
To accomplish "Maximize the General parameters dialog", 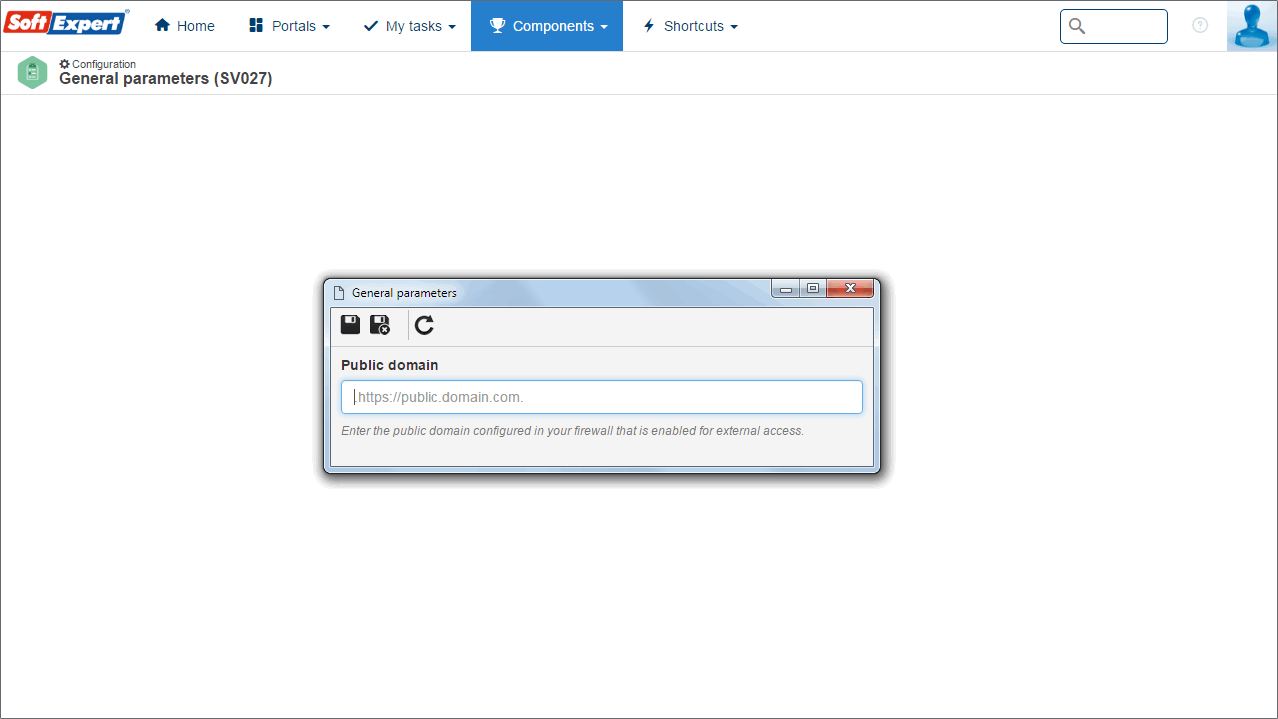I will coord(813,289).
